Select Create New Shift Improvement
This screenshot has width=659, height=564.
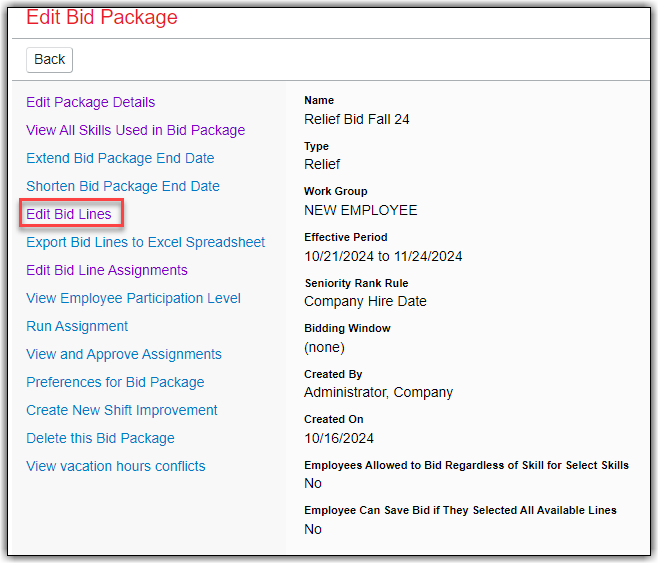[121, 410]
